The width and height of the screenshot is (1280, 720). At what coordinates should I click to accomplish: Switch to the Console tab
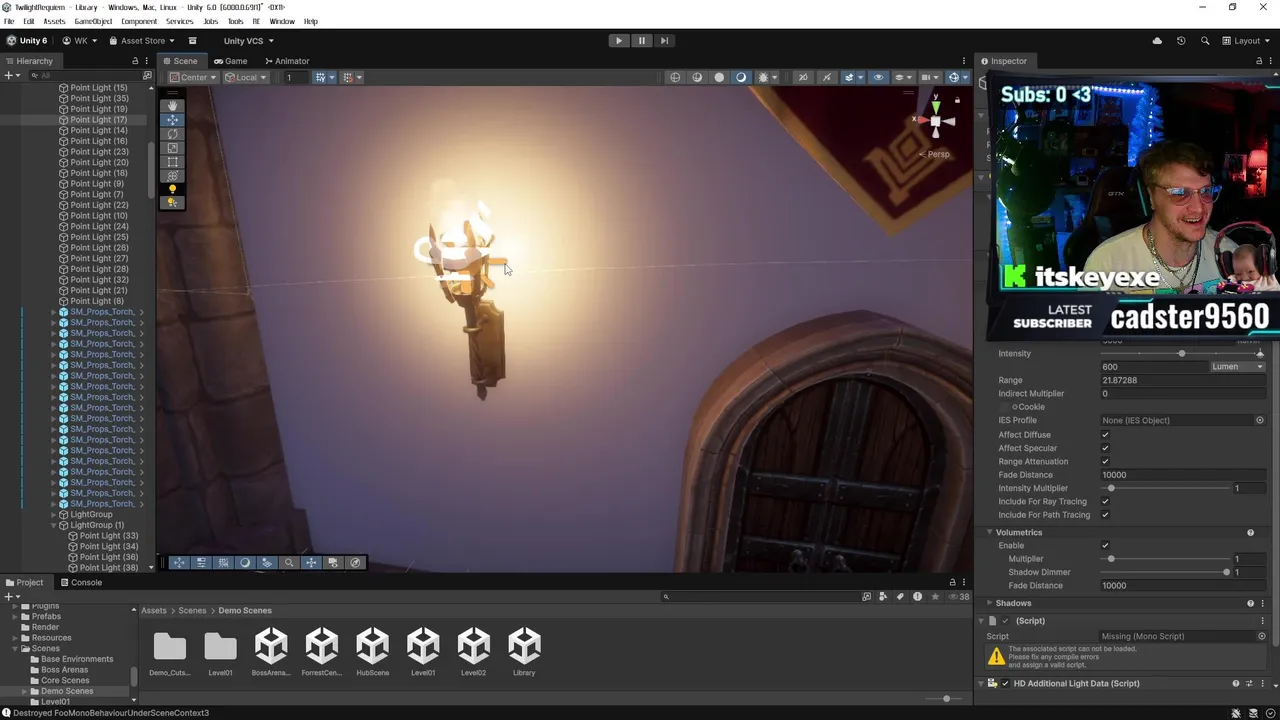(80, 582)
